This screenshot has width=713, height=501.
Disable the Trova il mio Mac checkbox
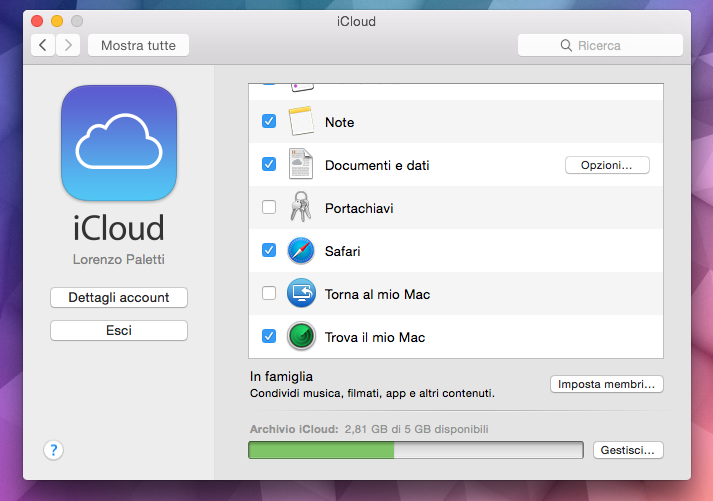click(269, 337)
